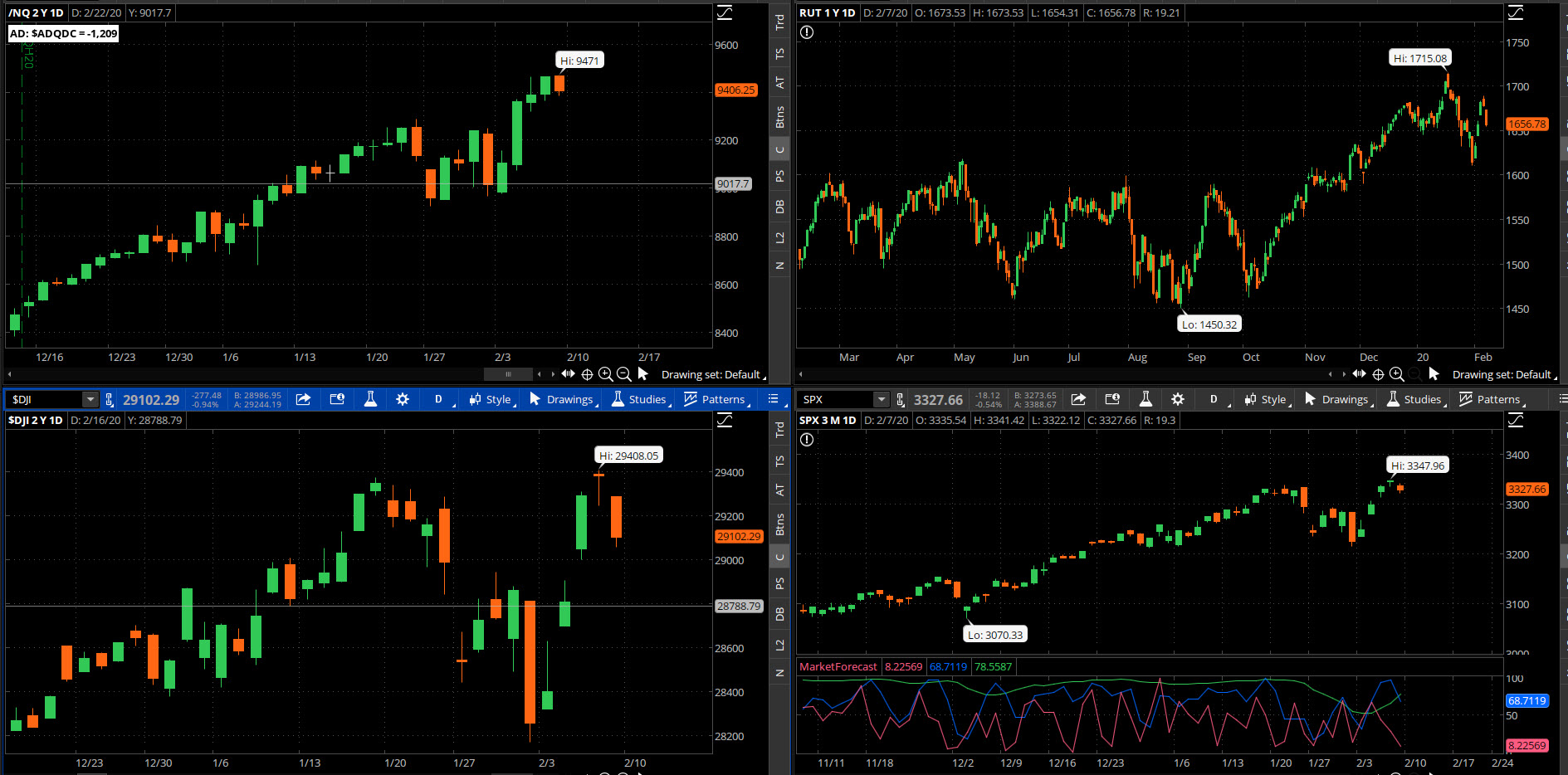
Task: Open the Style menu in the $DJI toolbar
Action: pos(492,400)
